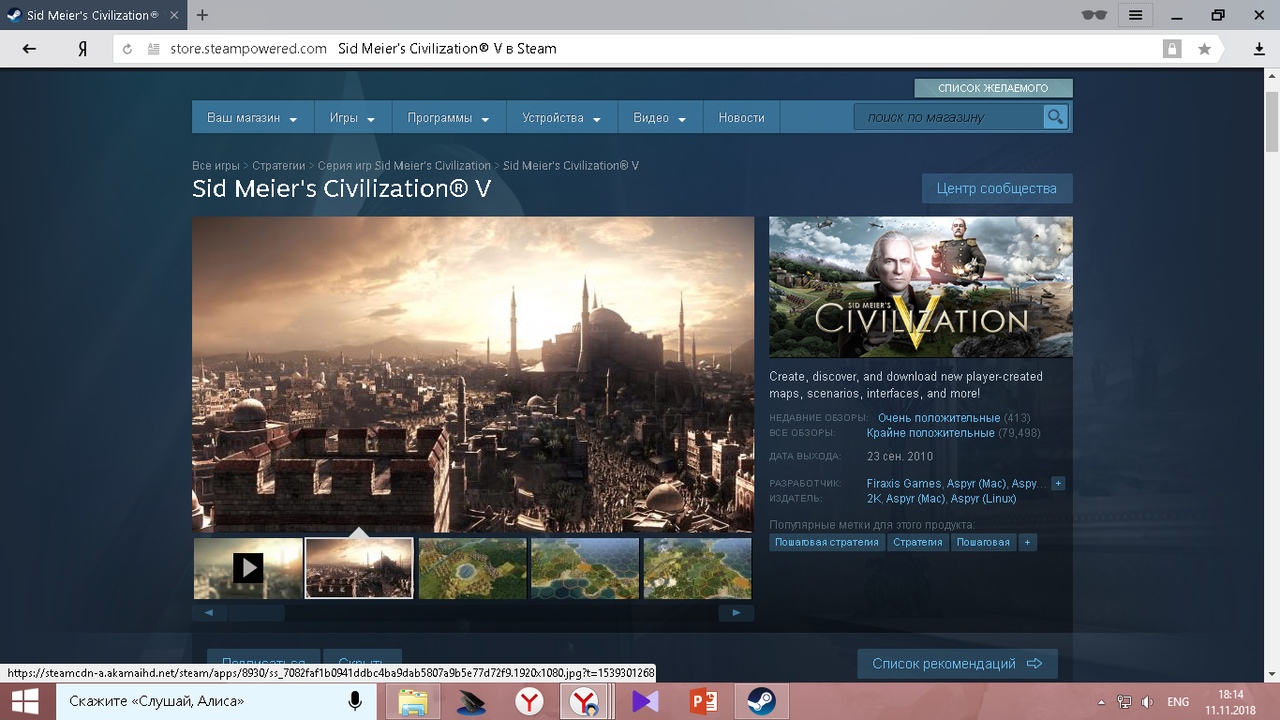The width and height of the screenshot is (1280, 720).
Task: Focus the поиск по магазину field
Action: coord(948,117)
